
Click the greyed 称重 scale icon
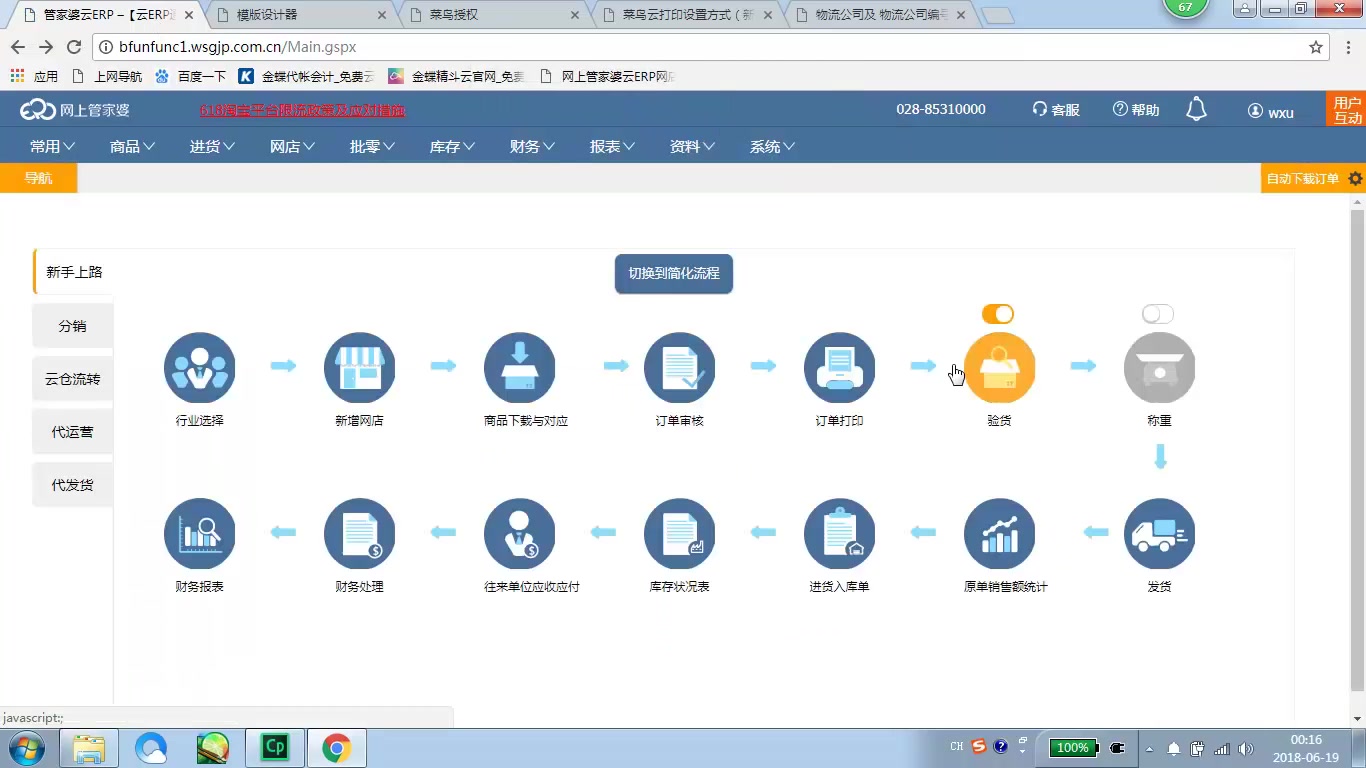(x=1159, y=368)
